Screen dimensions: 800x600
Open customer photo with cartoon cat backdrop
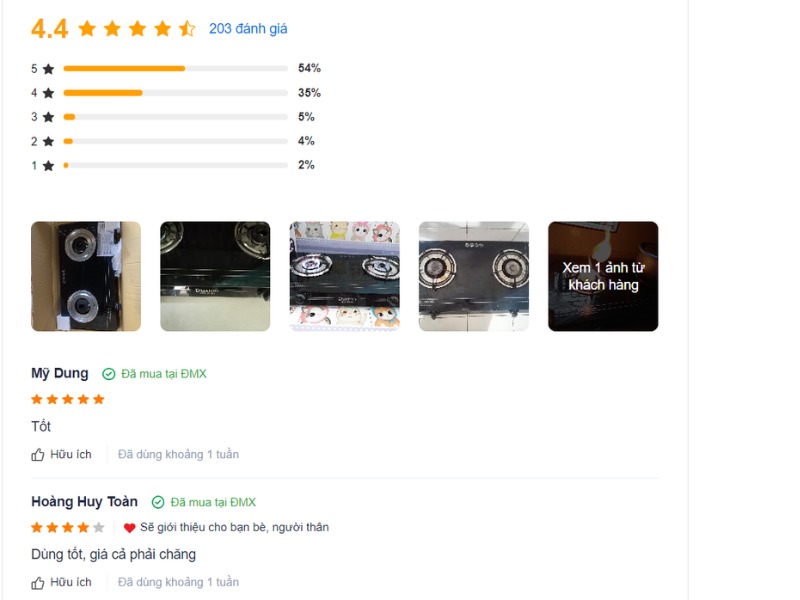(x=345, y=276)
